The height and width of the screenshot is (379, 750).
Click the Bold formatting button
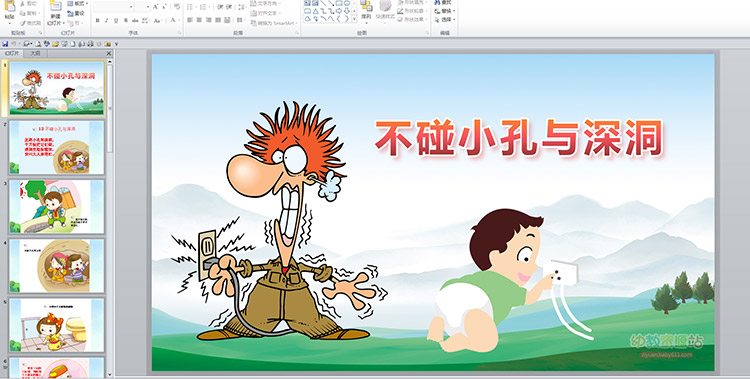(x=97, y=20)
